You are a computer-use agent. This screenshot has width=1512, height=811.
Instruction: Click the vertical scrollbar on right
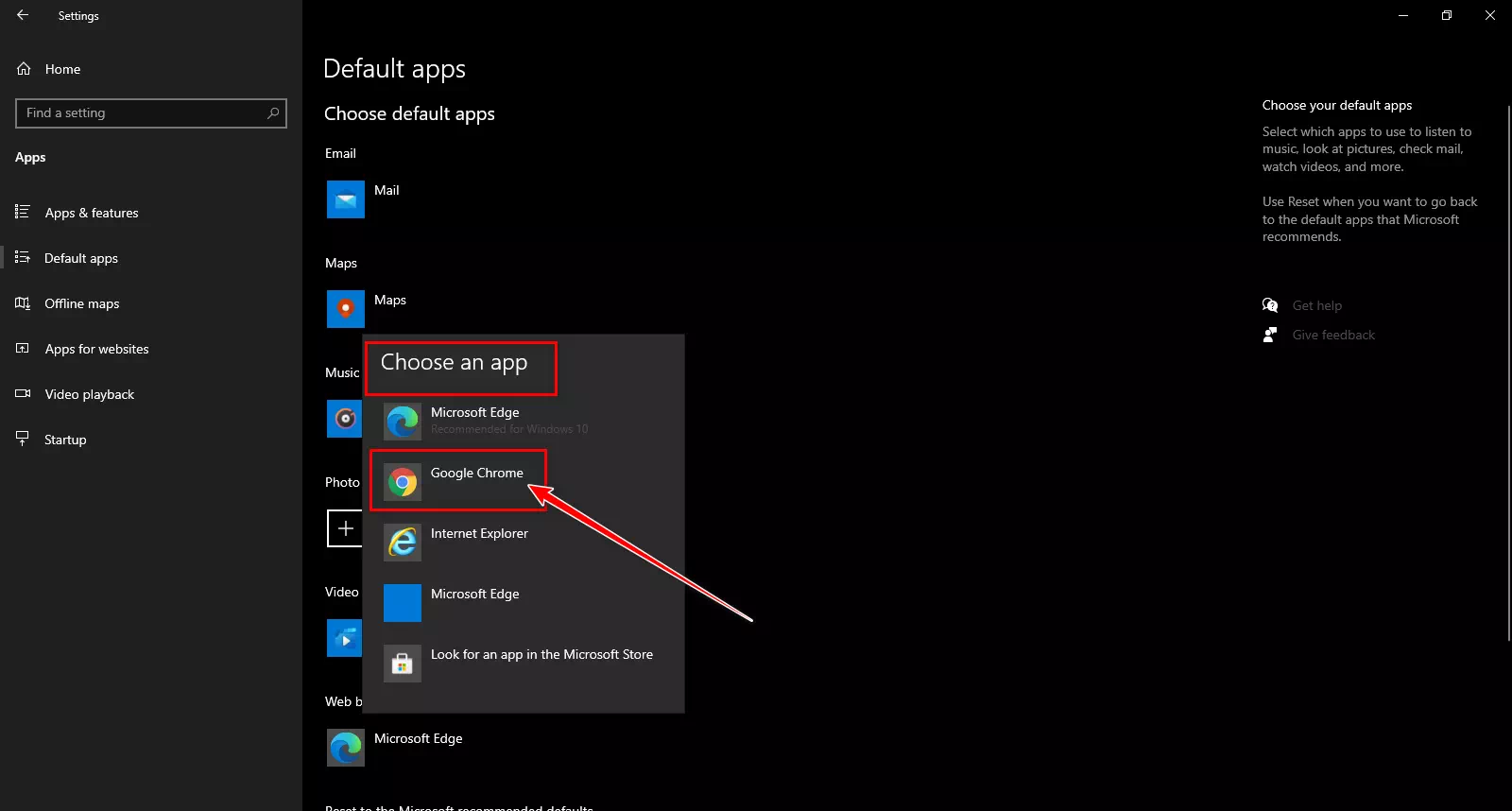pyautogui.click(x=1508, y=373)
